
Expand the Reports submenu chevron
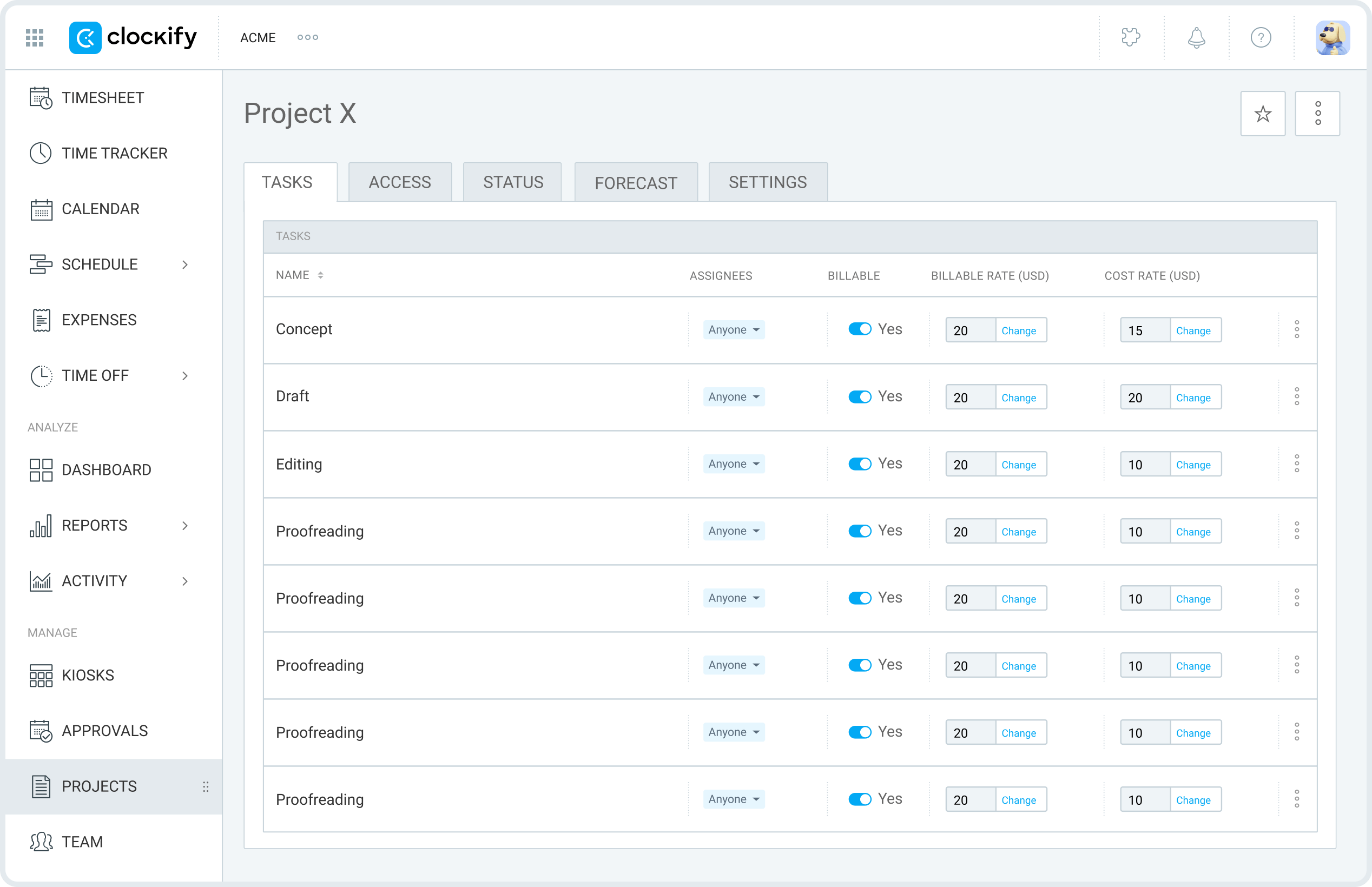[x=185, y=526]
